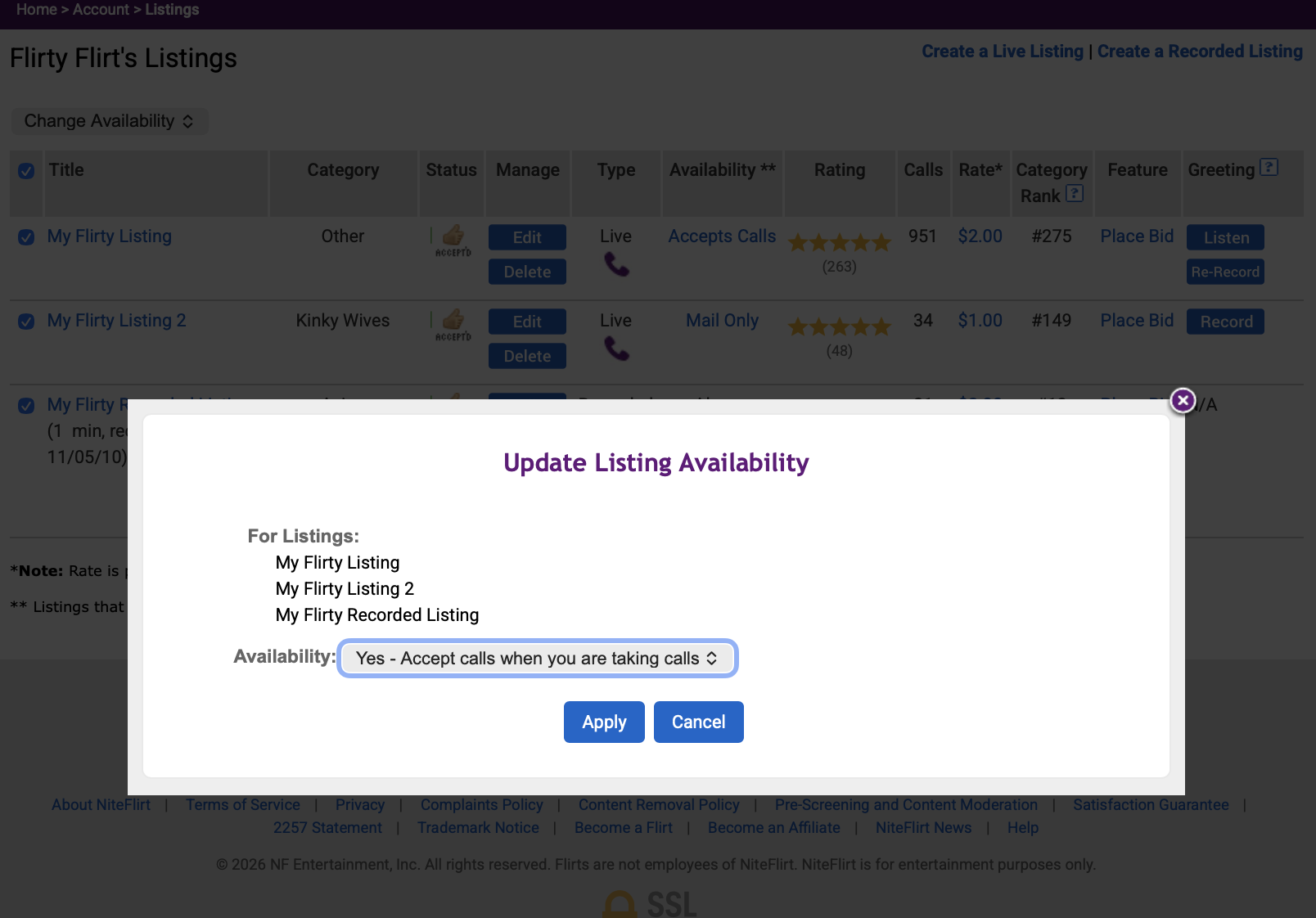Open Become an Affiliate footer link
The width and height of the screenshot is (1316, 918).
click(774, 828)
